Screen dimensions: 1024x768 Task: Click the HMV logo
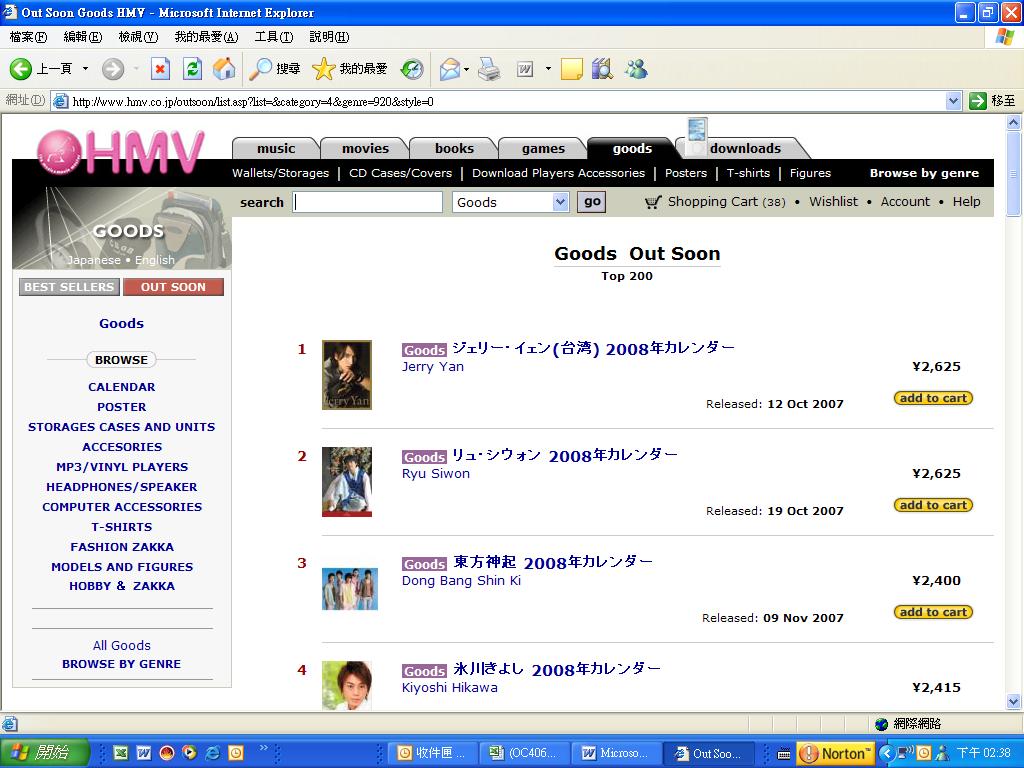tap(121, 152)
